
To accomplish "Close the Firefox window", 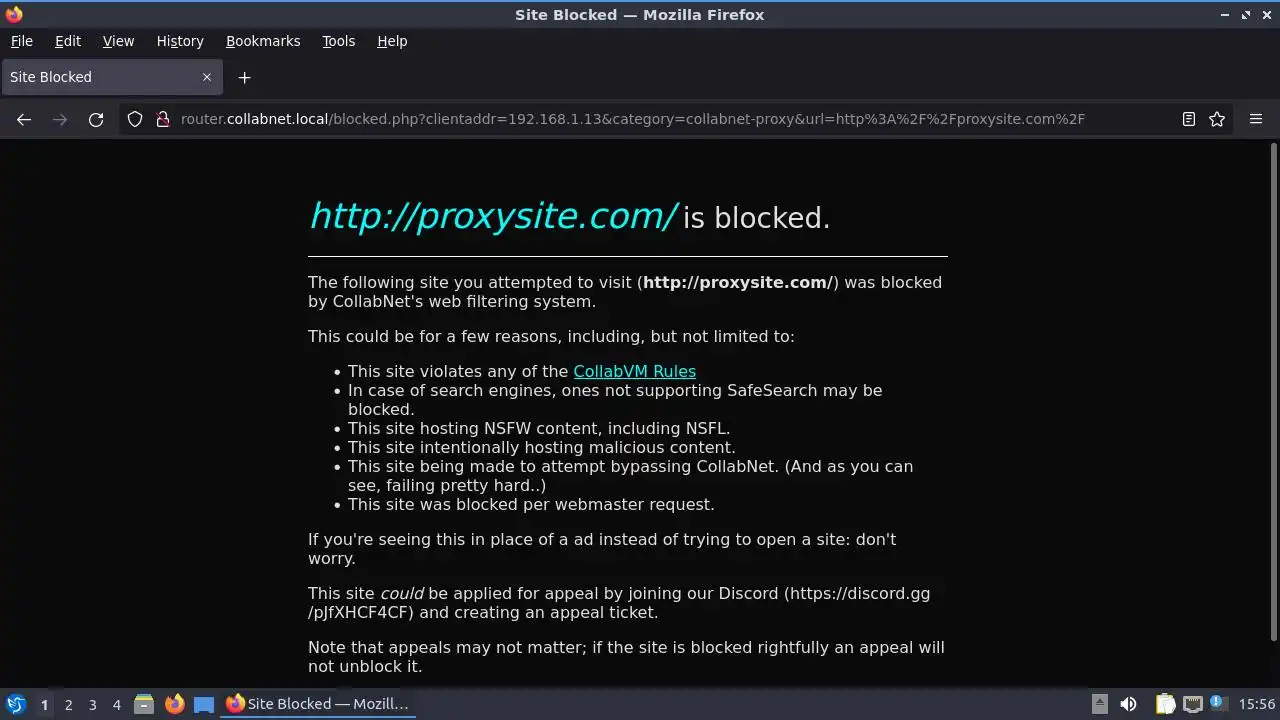I will coord(1266,15).
